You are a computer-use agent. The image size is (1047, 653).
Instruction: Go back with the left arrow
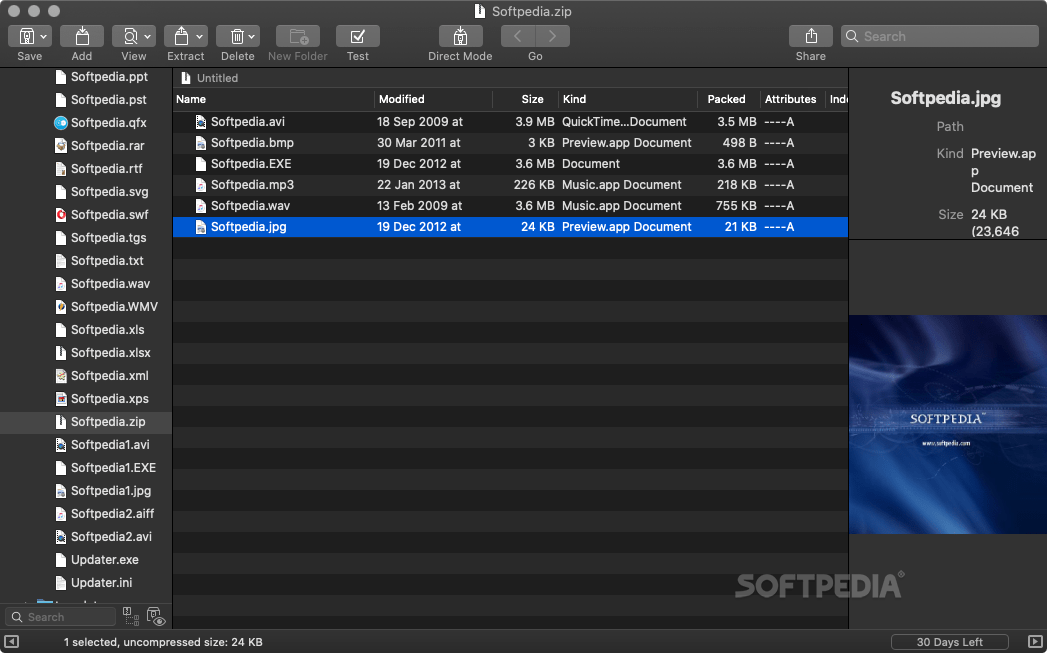(517, 36)
